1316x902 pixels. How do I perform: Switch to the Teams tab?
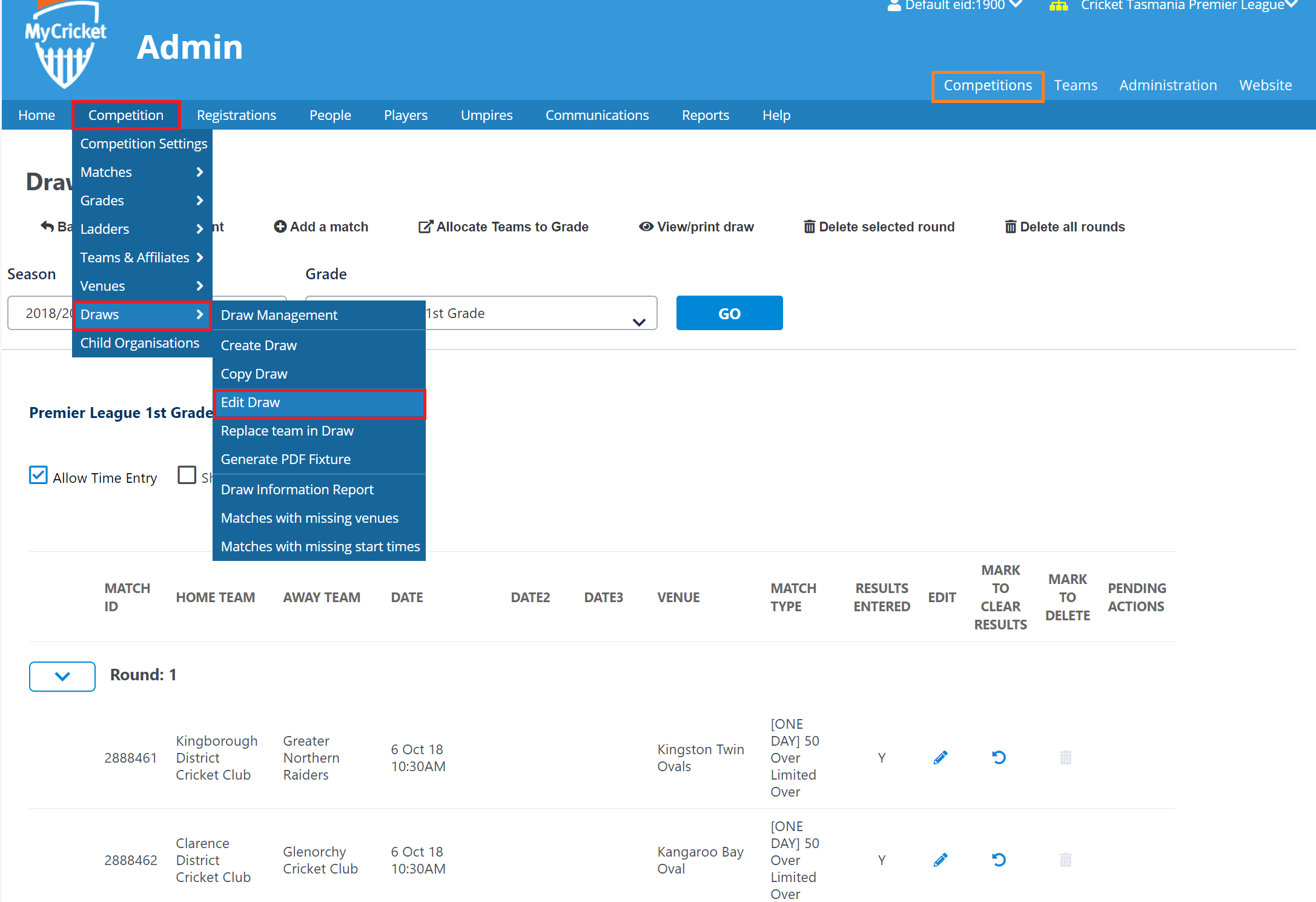1075,85
